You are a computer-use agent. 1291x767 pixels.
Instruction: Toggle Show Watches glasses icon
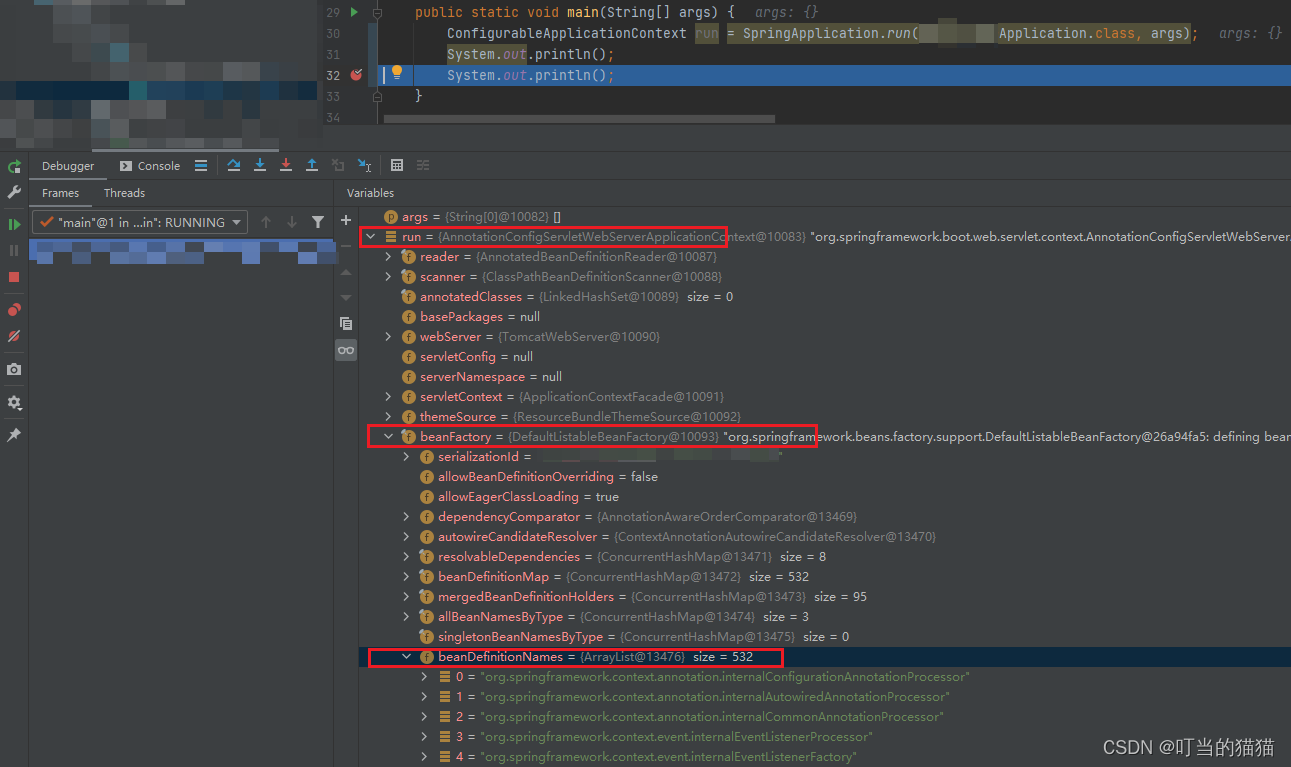pyautogui.click(x=346, y=350)
